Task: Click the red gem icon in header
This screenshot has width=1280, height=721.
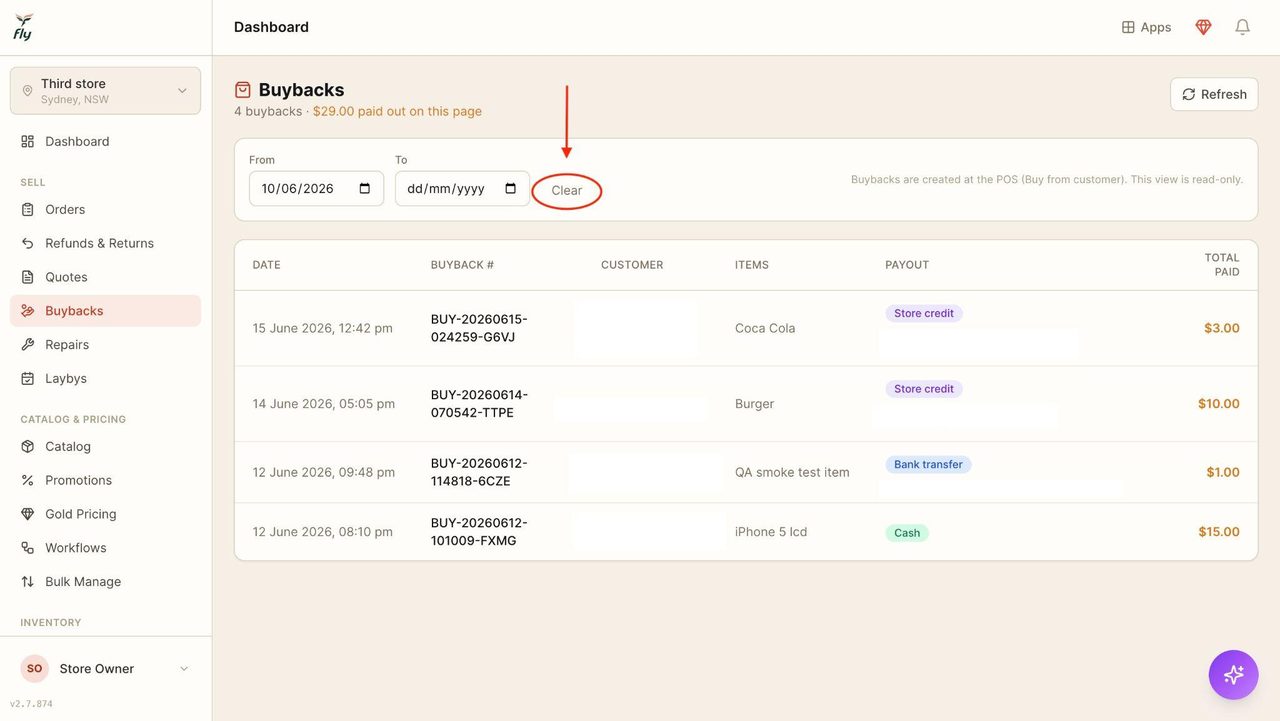Action: [x=1203, y=27]
